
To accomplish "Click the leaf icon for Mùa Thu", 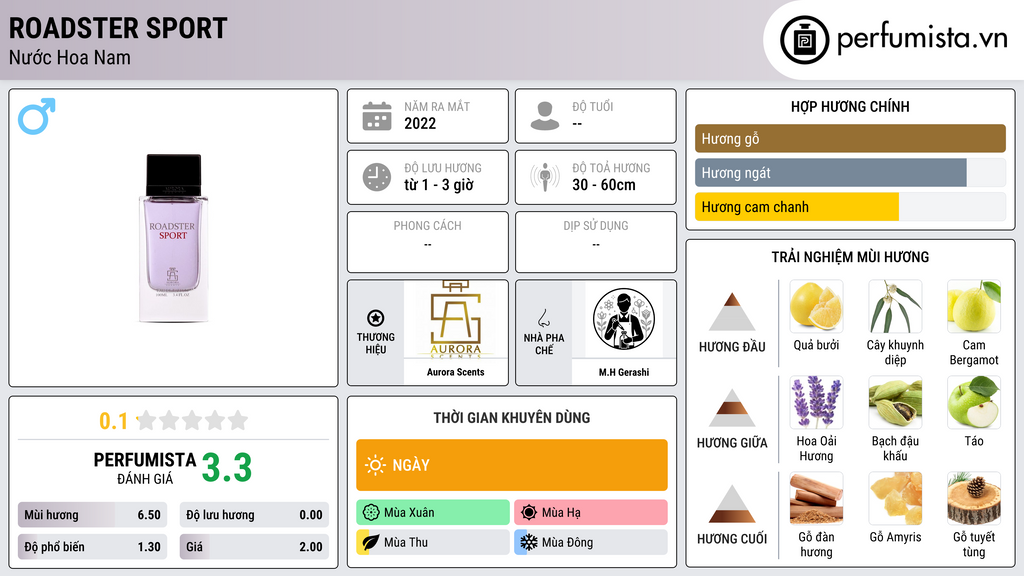I will tap(371, 542).
